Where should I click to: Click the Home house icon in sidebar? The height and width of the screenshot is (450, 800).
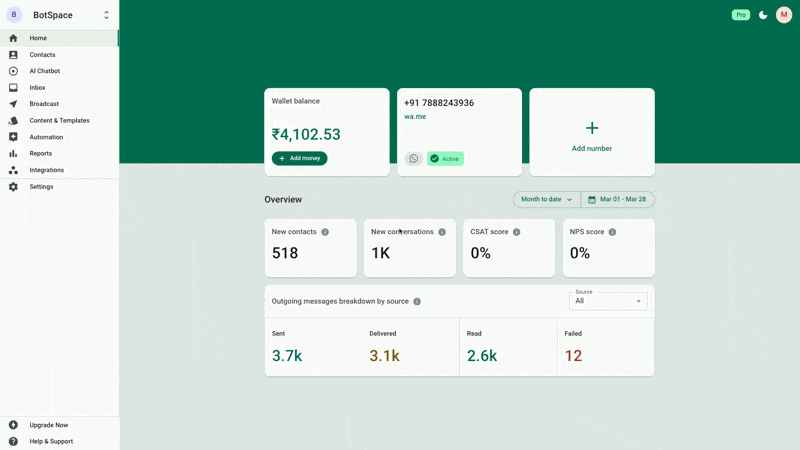click(13, 38)
